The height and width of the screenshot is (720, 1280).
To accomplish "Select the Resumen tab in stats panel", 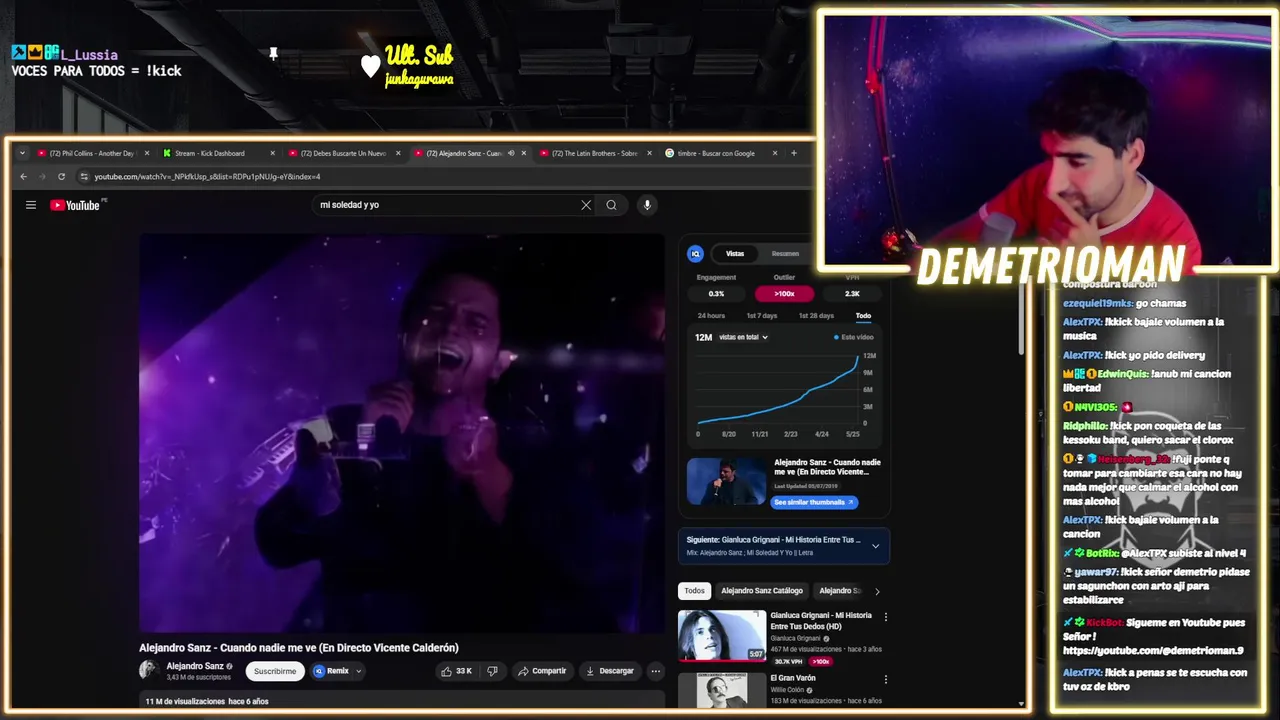I will 785,254.
